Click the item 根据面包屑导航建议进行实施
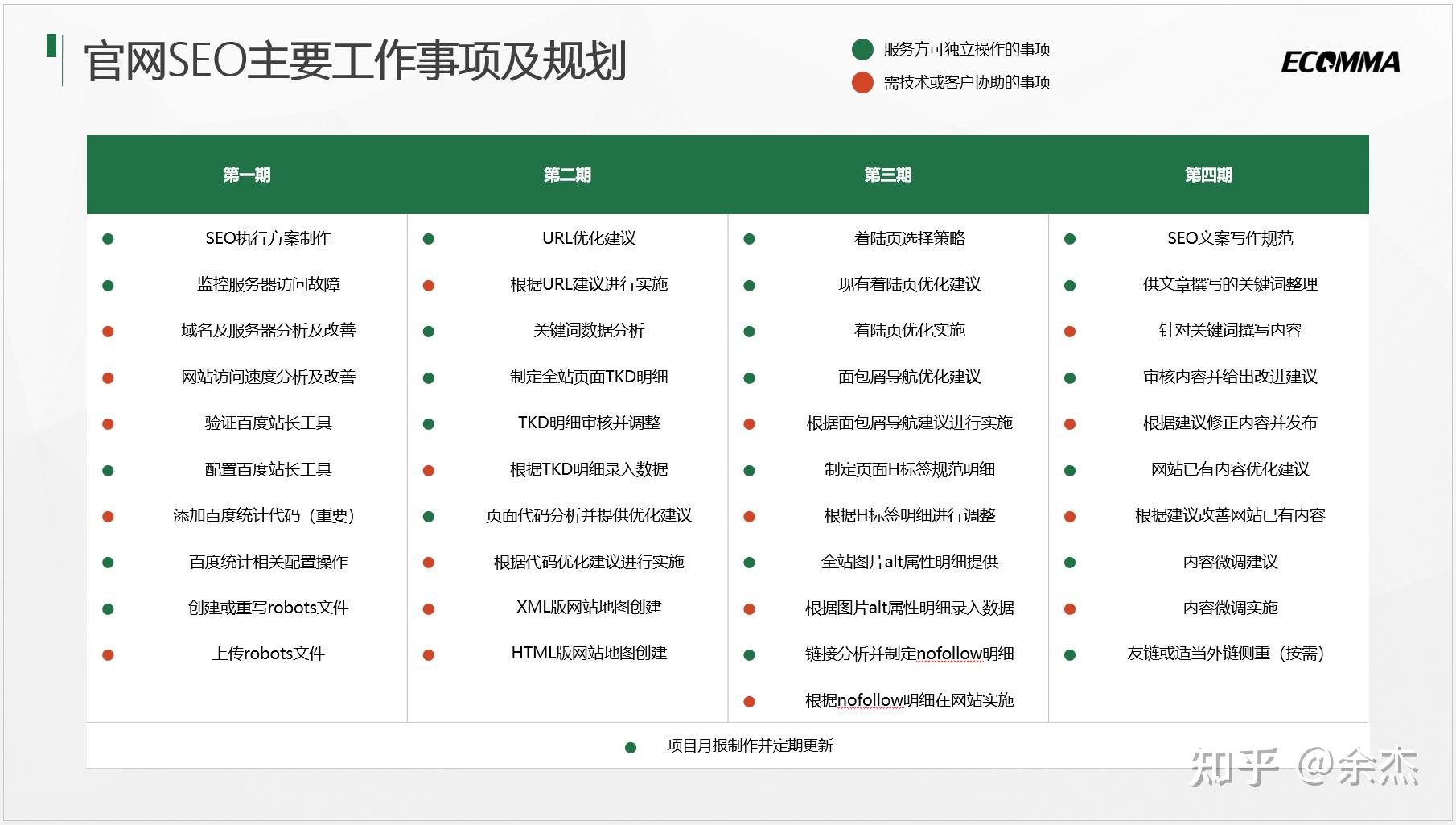 (910, 423)
